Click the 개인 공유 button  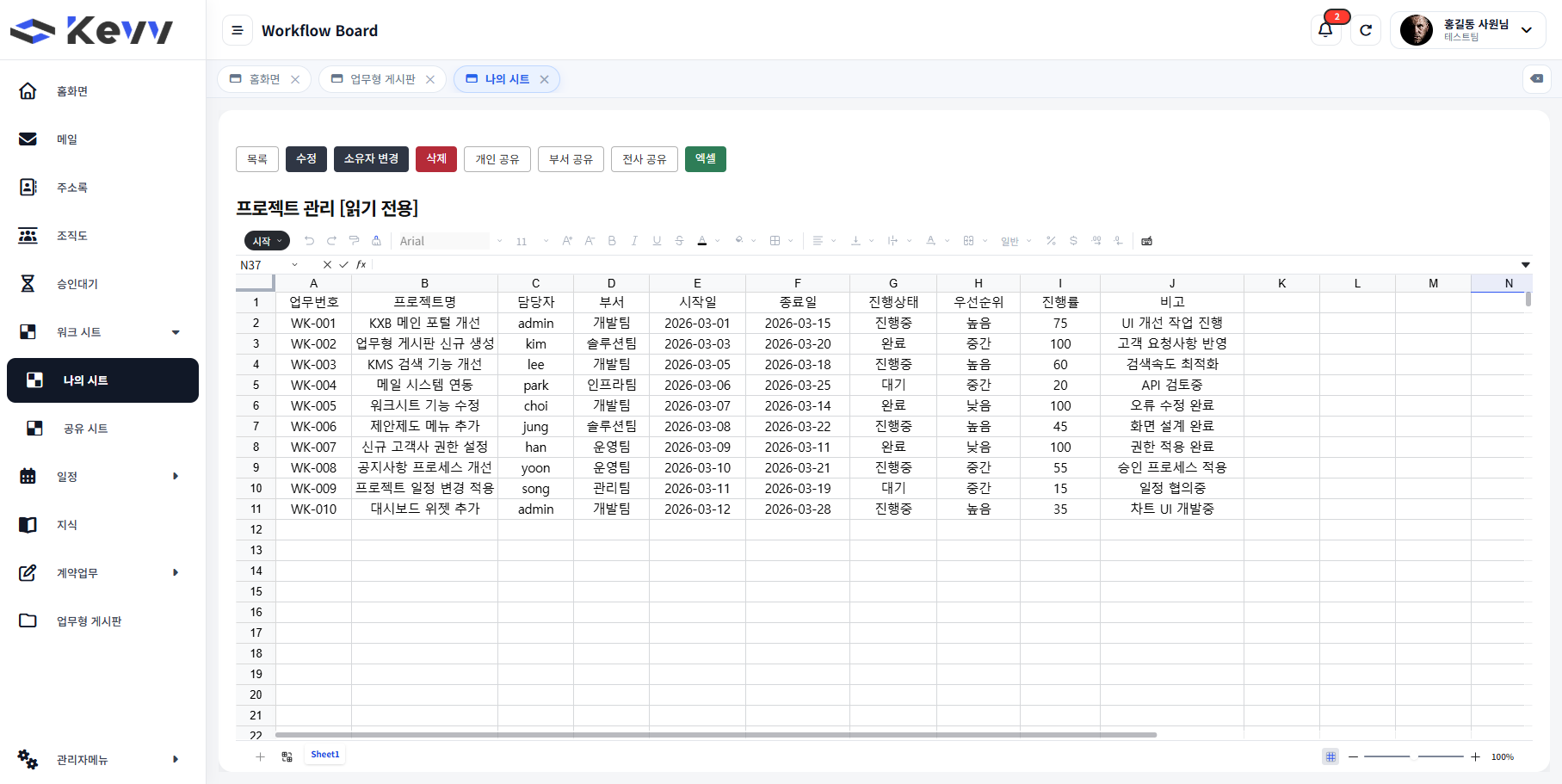[497, 159]
